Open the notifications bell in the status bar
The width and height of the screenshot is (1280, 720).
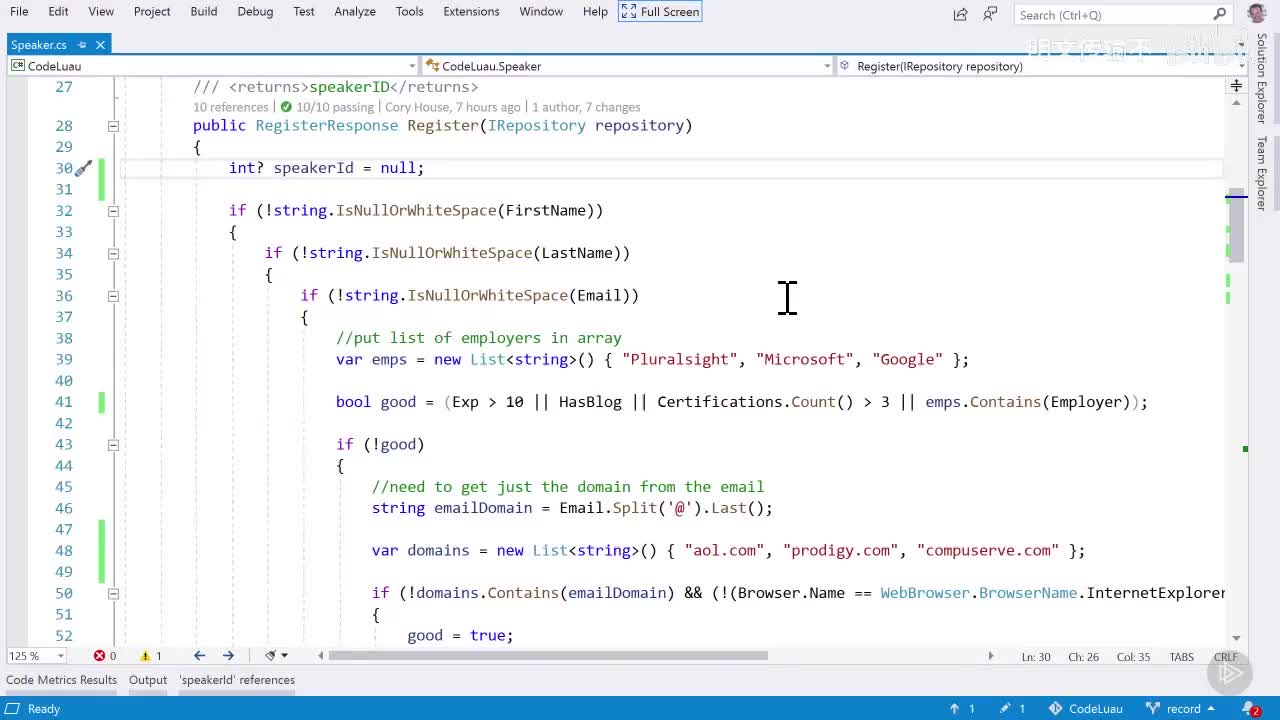pos(1254,709)
